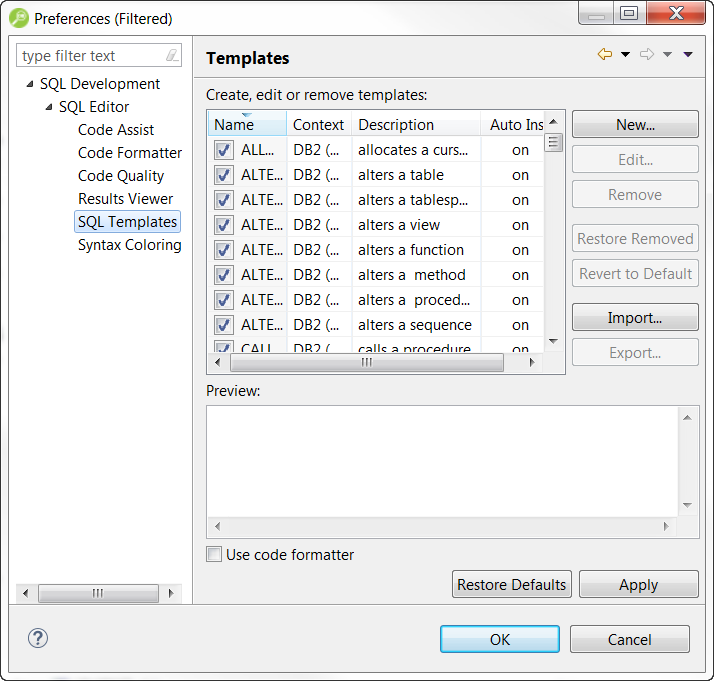Enable Use code formatter checkbox
This screenshot has height=681, width=714.
[x=214, y=555]
